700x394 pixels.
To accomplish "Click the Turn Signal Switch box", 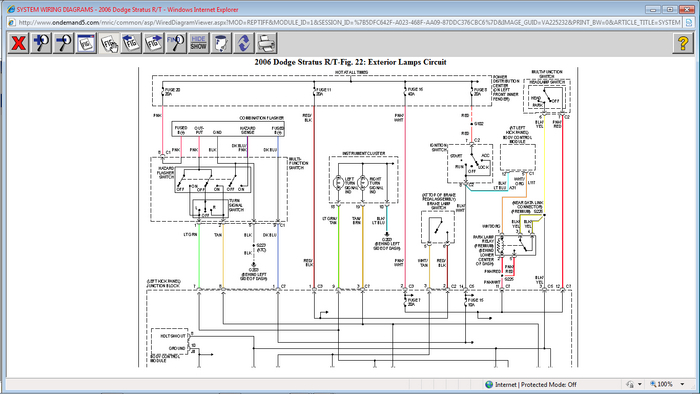I will click(210, 208).
